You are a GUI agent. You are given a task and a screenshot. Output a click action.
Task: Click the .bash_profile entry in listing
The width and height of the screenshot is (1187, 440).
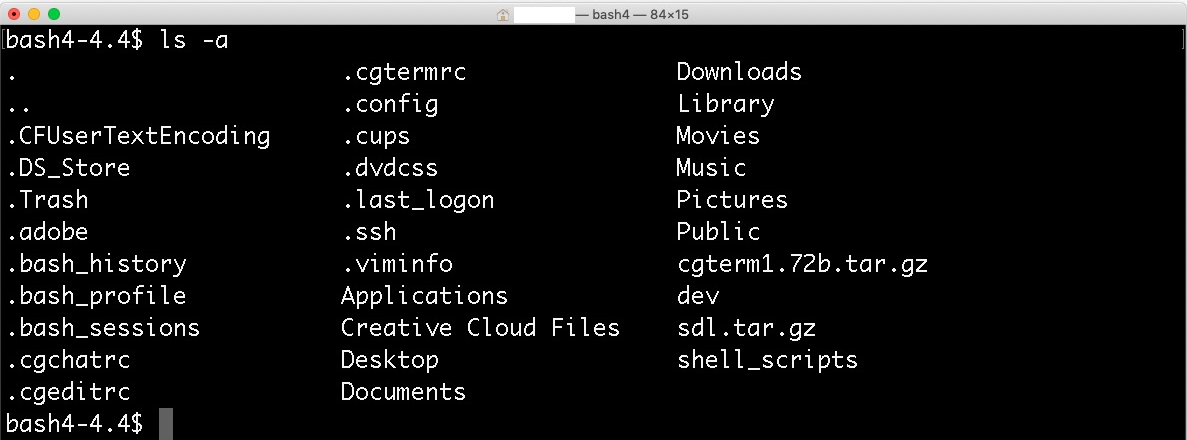point(97,296)
